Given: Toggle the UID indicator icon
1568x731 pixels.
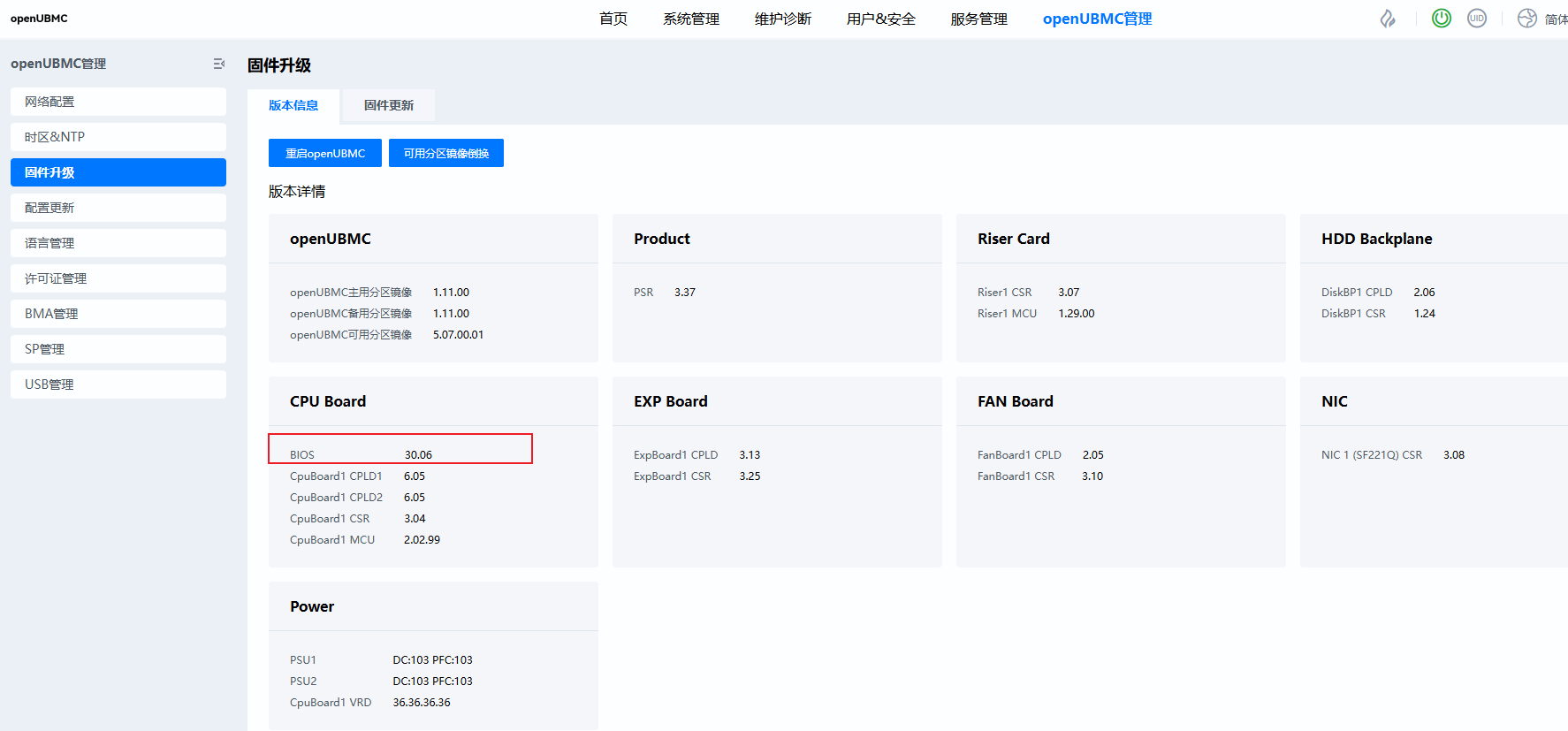Looking at the screenshot, I should point(1476,19).
